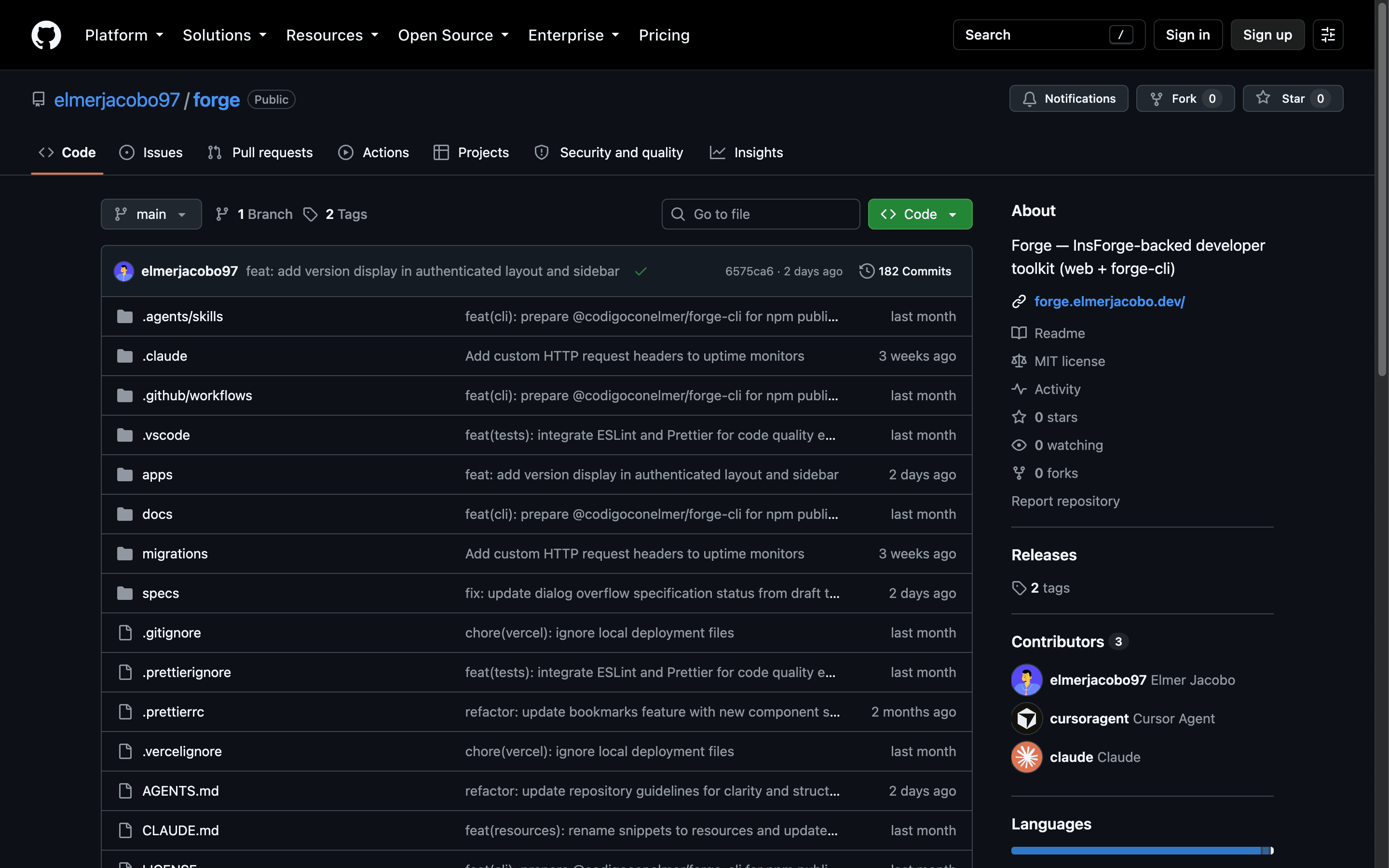The height and width of the screenshot is (868, 1389).
Task: Switch to the Insights tab
Action: pyautogui.click(x=746, y=153)
